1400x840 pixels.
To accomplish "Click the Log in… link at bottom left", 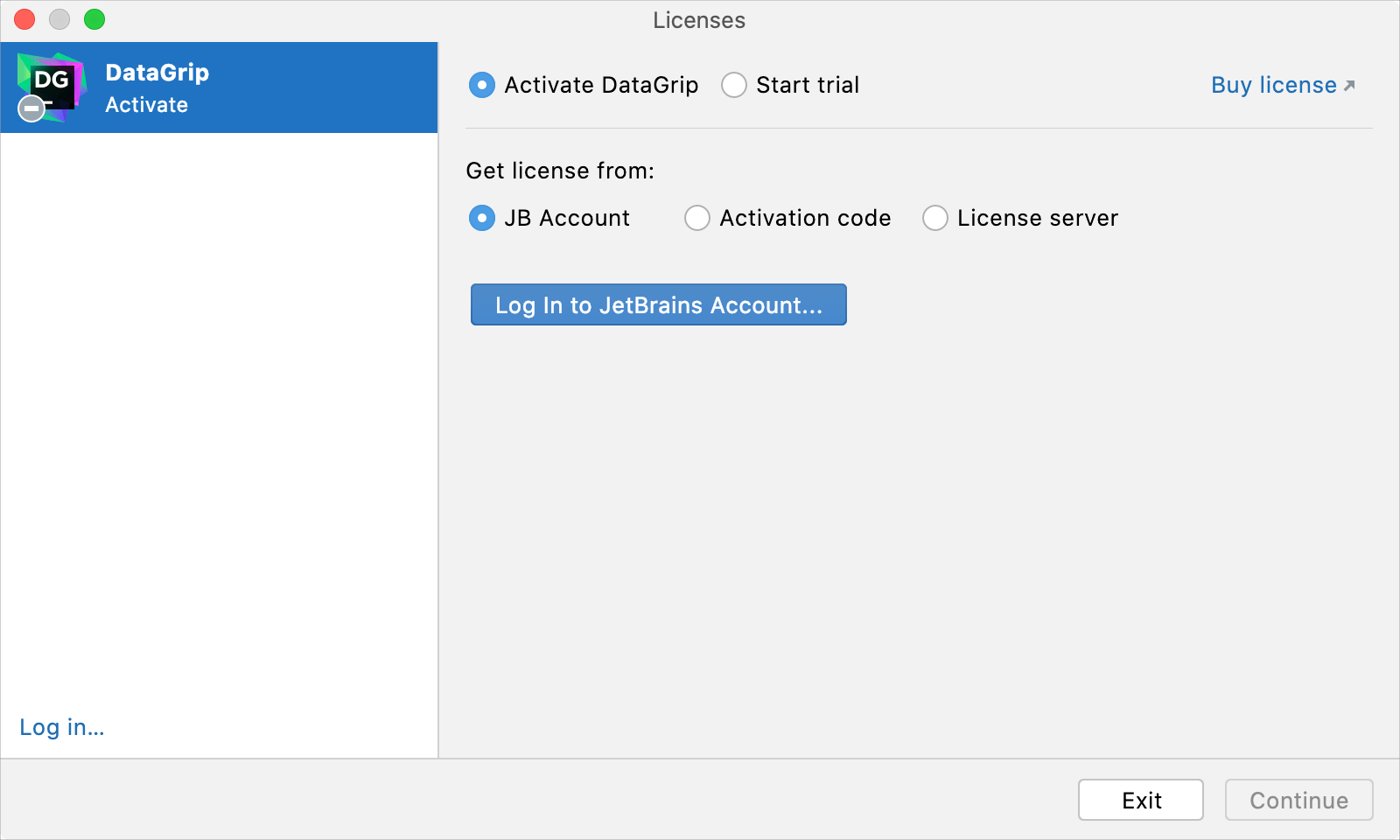I will (x=61, y=727).
